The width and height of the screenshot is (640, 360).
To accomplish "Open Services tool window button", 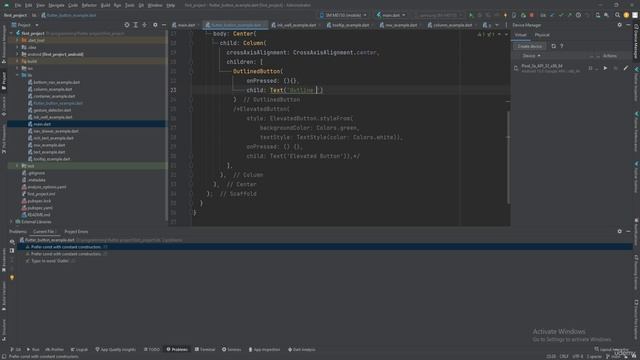I will click(231, 349).
